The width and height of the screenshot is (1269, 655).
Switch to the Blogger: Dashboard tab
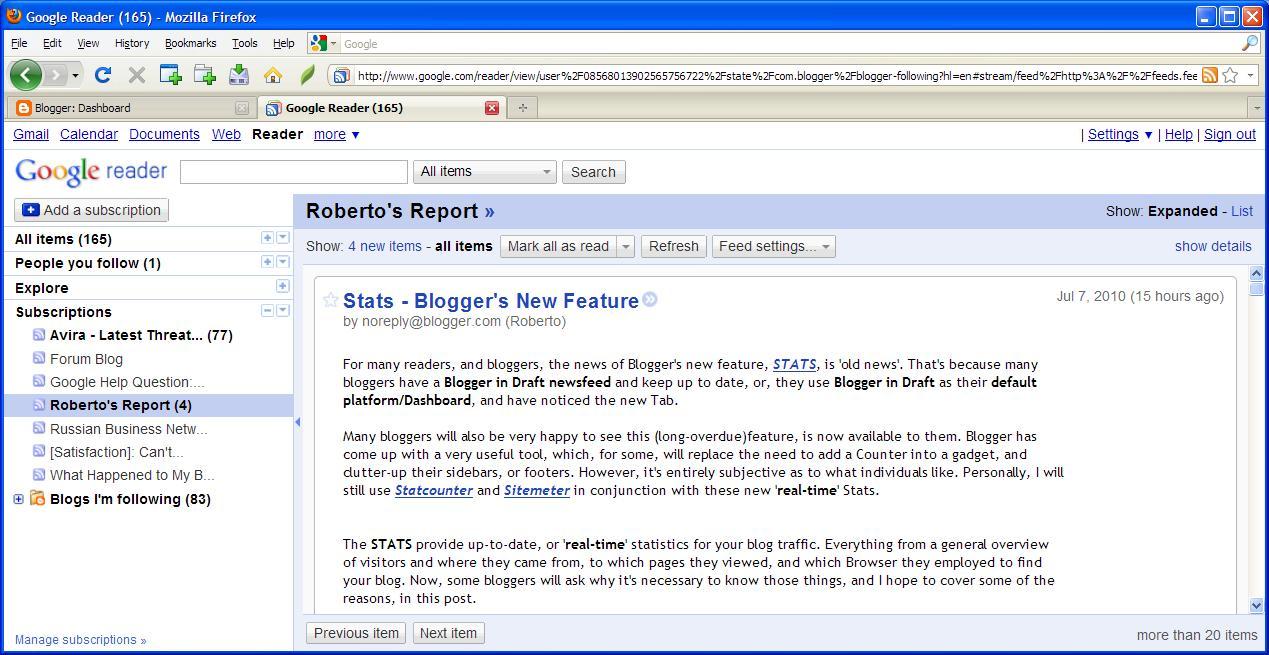coord(131,108)
